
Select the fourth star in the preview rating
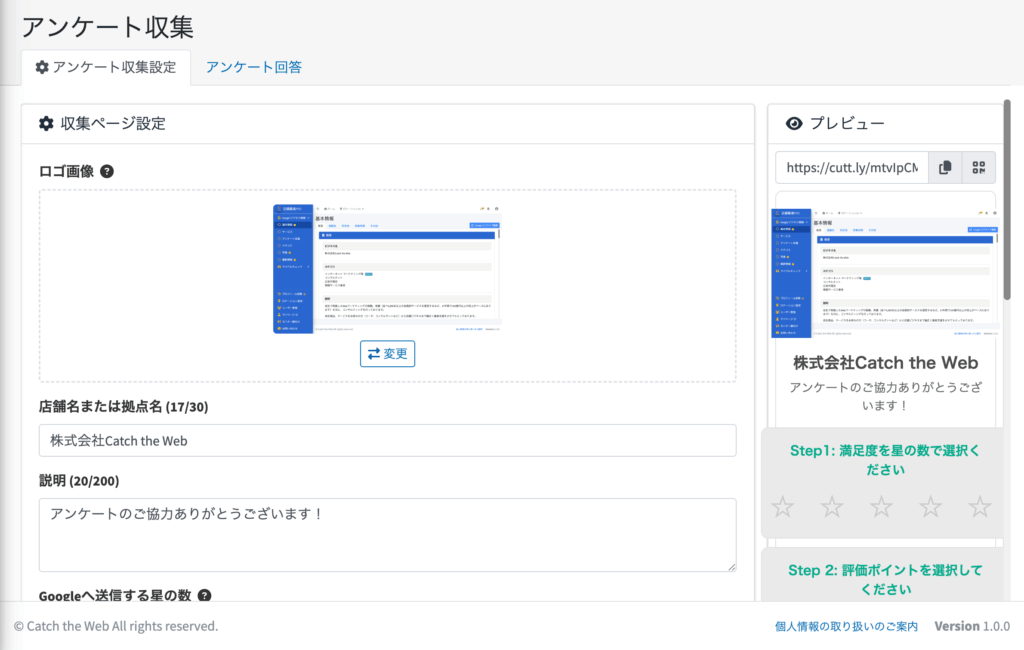coord(930,507)
